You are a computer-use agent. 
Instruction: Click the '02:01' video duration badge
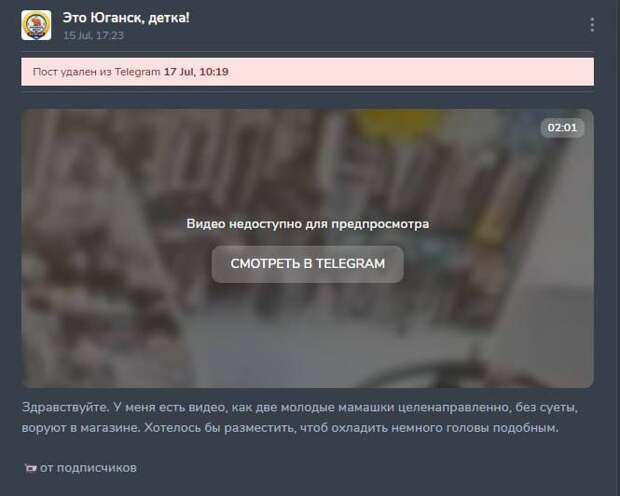point(562,128)
